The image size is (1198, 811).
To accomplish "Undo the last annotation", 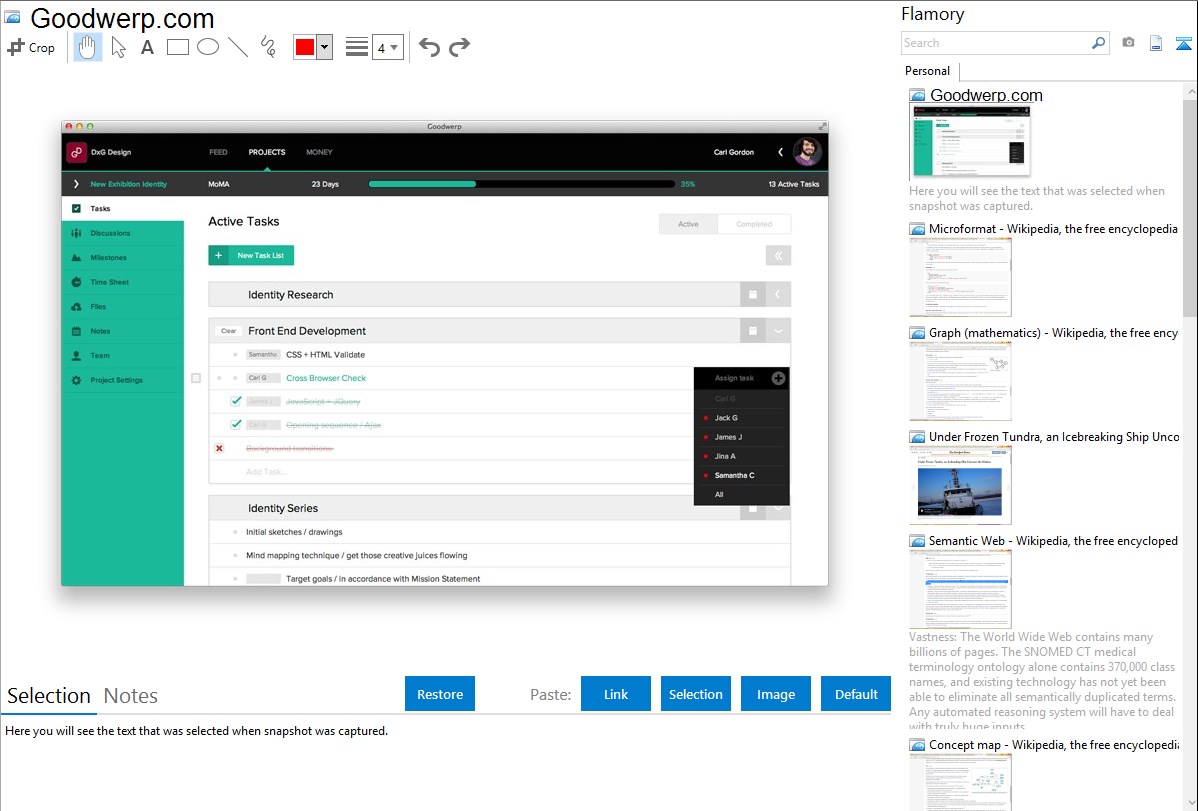I will pyautogui.click(x=429, y=47).
